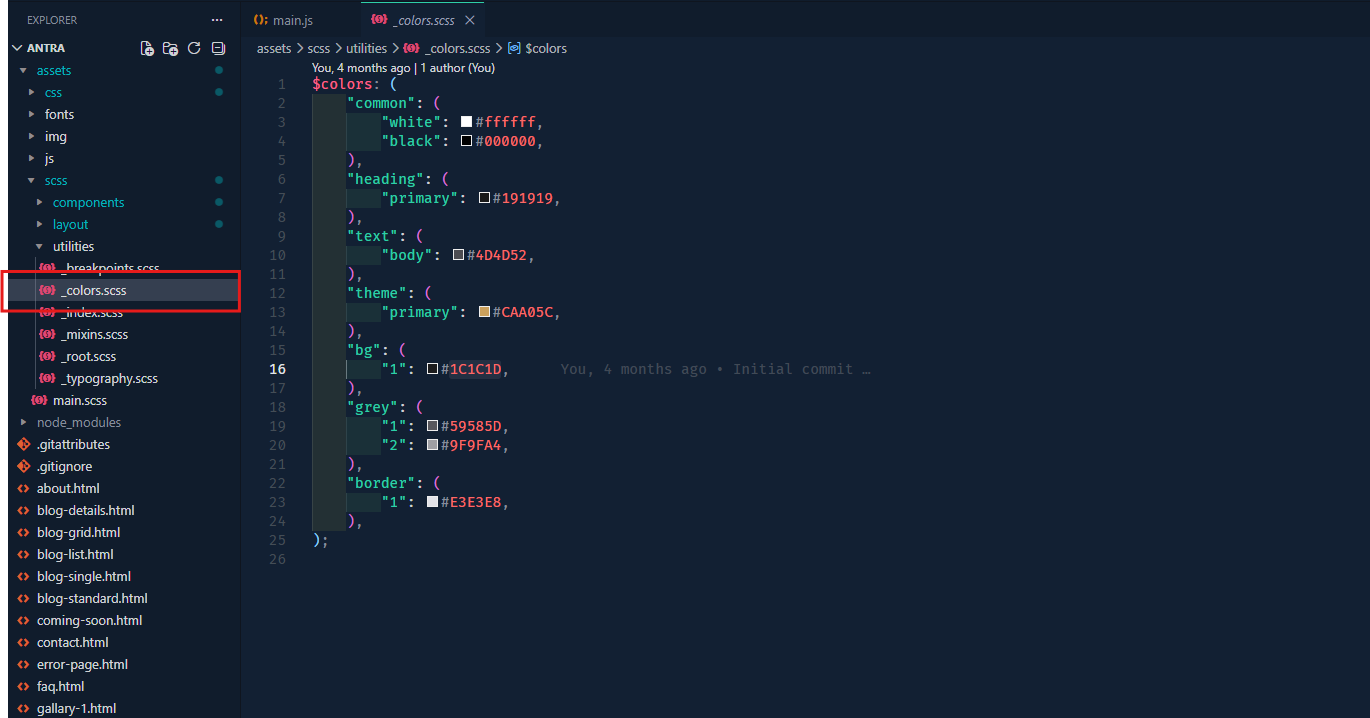Screen dimensions: 1370x718
Task: Close the _colors.scss editor tab
Action: pos(470,20)
